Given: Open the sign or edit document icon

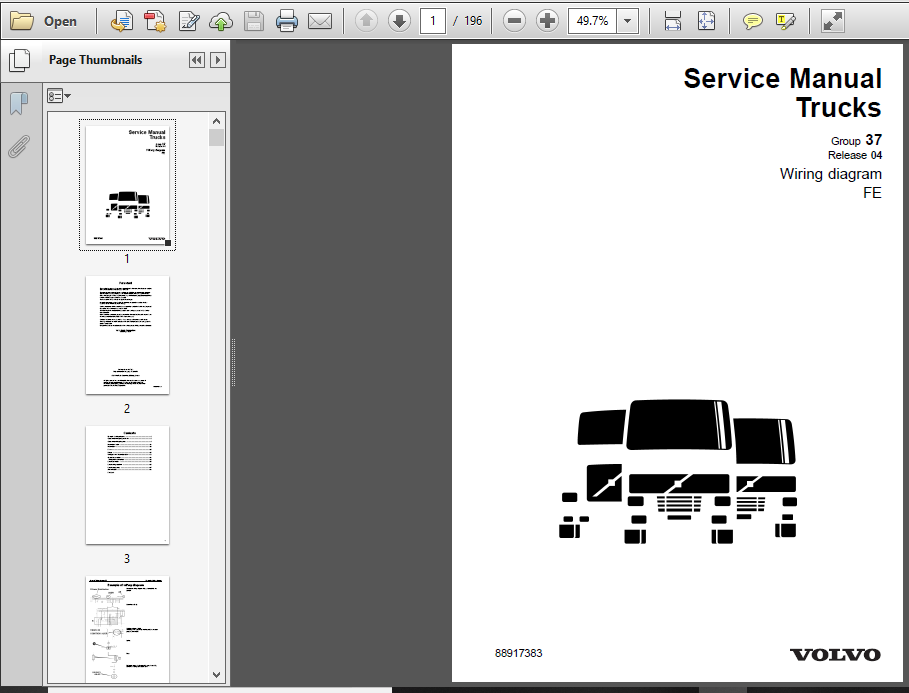Looking at the screenshot, I should coord(189,21).
